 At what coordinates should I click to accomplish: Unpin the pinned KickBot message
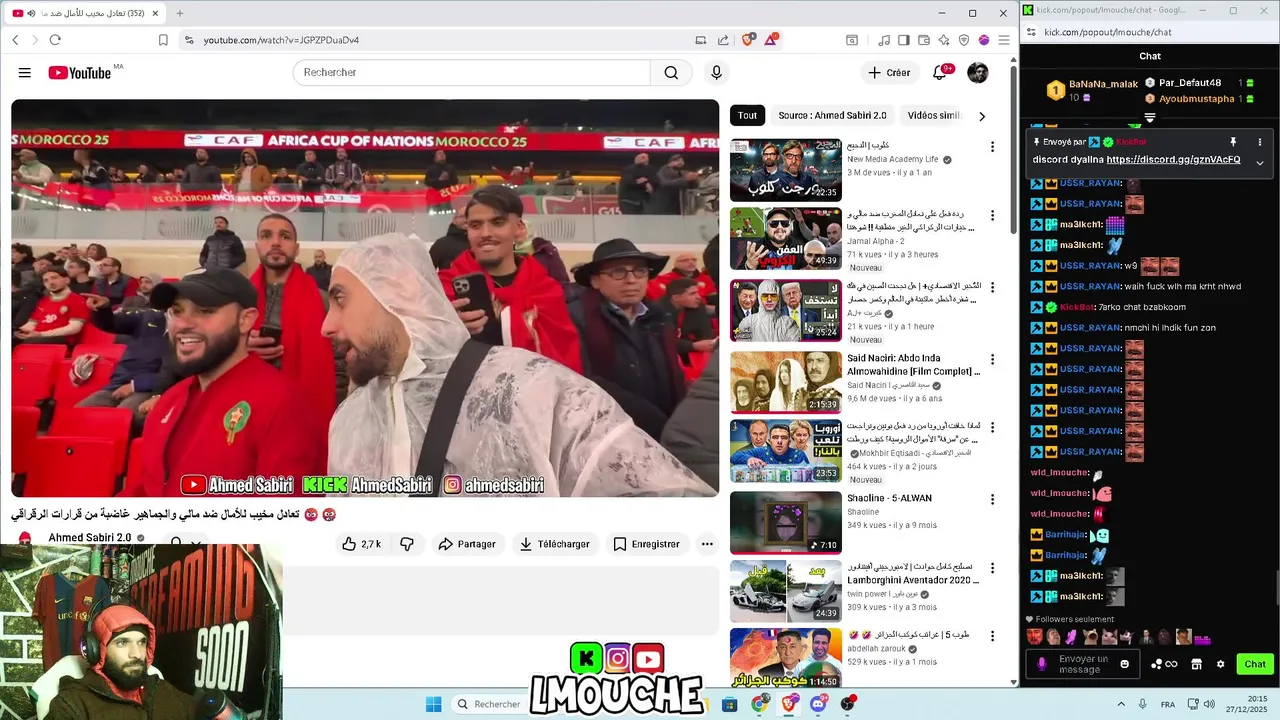[1233, 142]
